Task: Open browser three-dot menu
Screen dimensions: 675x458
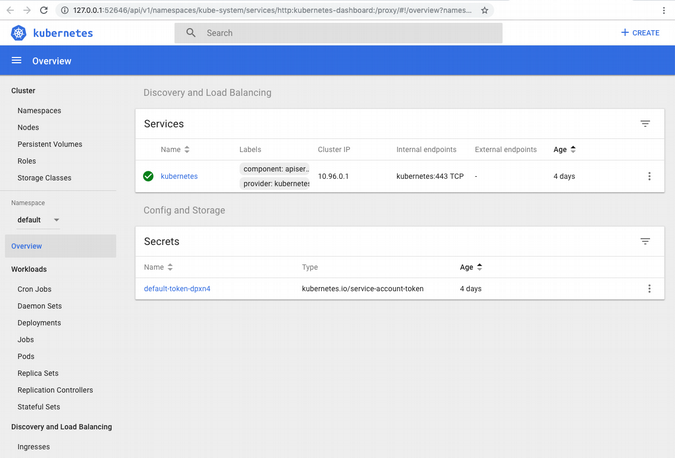Action: pos(663,10)
